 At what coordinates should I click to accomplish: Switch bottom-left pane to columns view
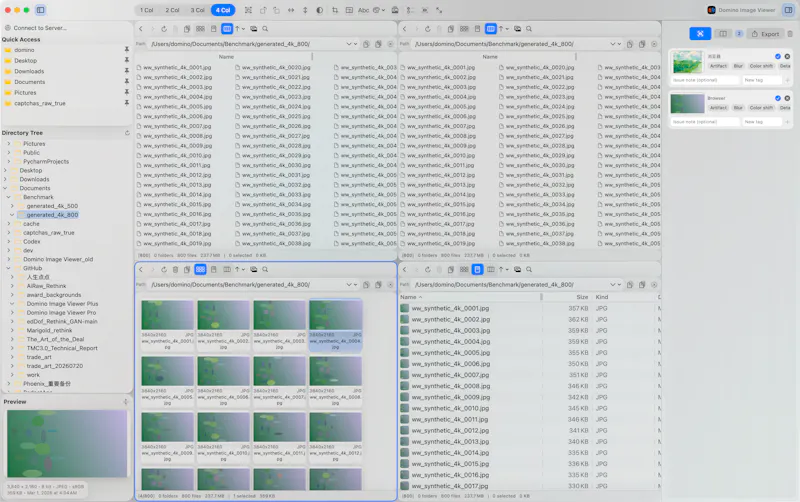[x=227, y=269]
